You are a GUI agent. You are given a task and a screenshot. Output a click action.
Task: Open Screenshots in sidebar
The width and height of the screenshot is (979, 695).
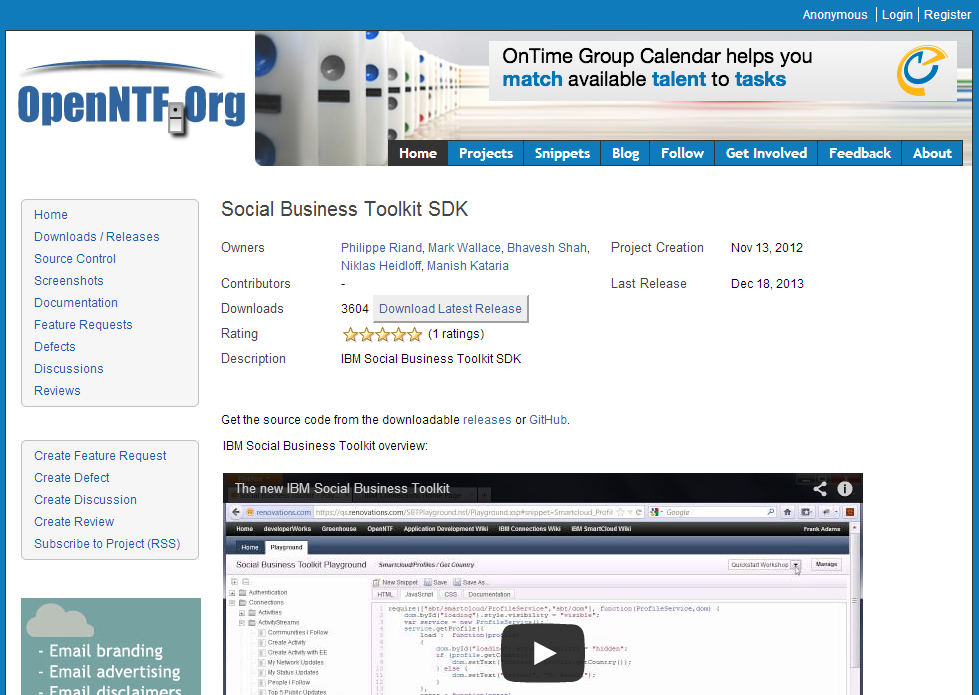click(x=69, y=280)
